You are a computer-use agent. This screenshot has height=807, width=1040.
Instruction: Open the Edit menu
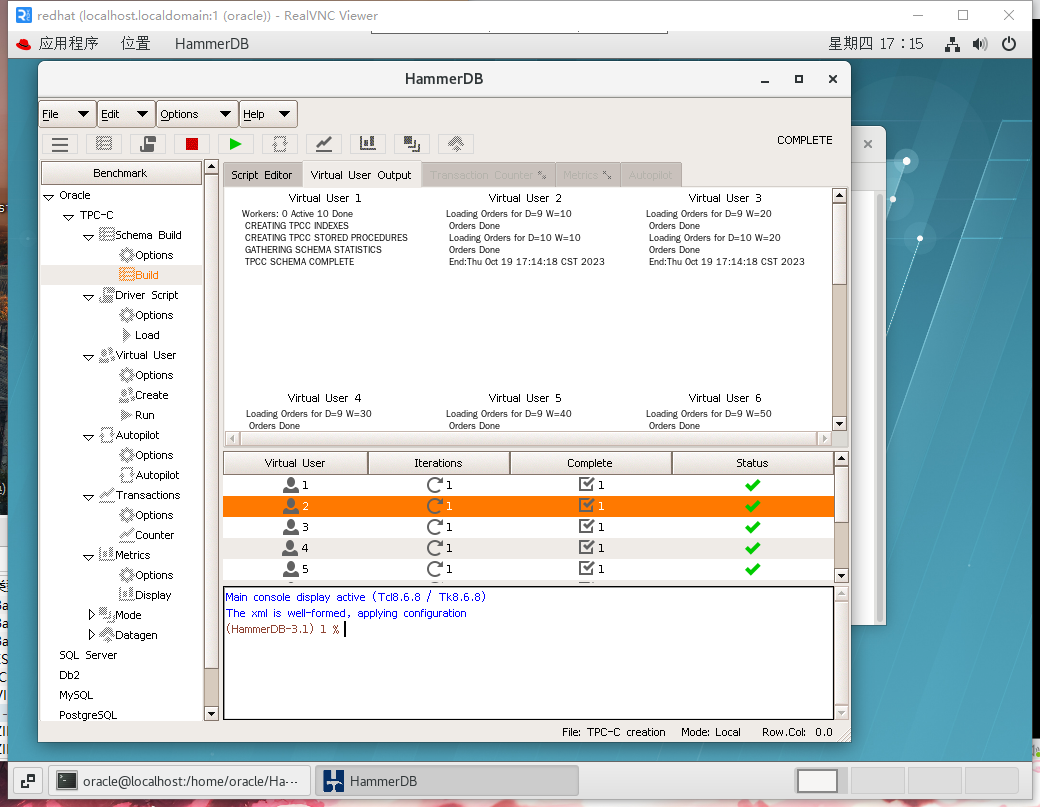tap(125, 114)
